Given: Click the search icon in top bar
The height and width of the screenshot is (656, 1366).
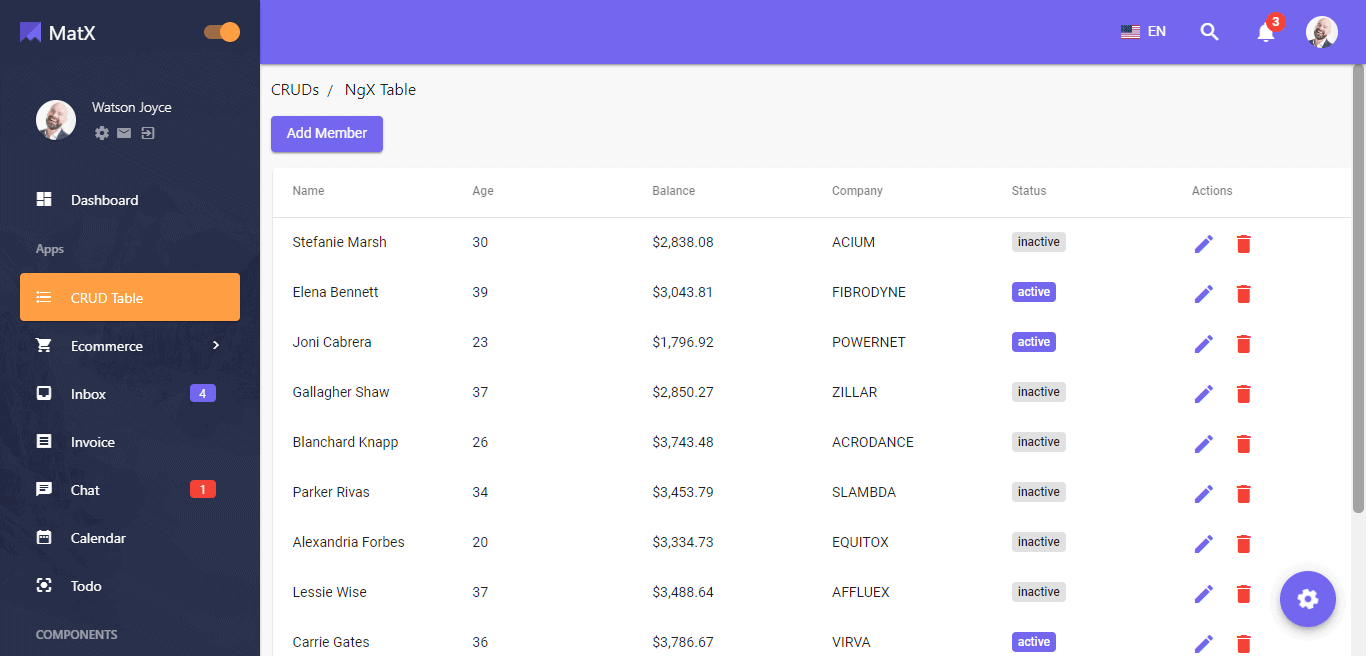Looking at the screenshot, I should coord(1209,32).
